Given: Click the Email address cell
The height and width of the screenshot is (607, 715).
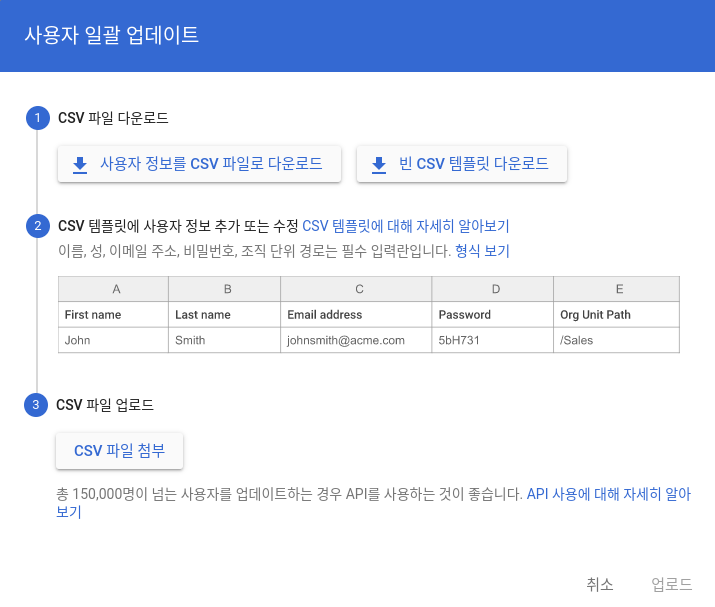Looking at the screenshot, I should click(356, 315).
